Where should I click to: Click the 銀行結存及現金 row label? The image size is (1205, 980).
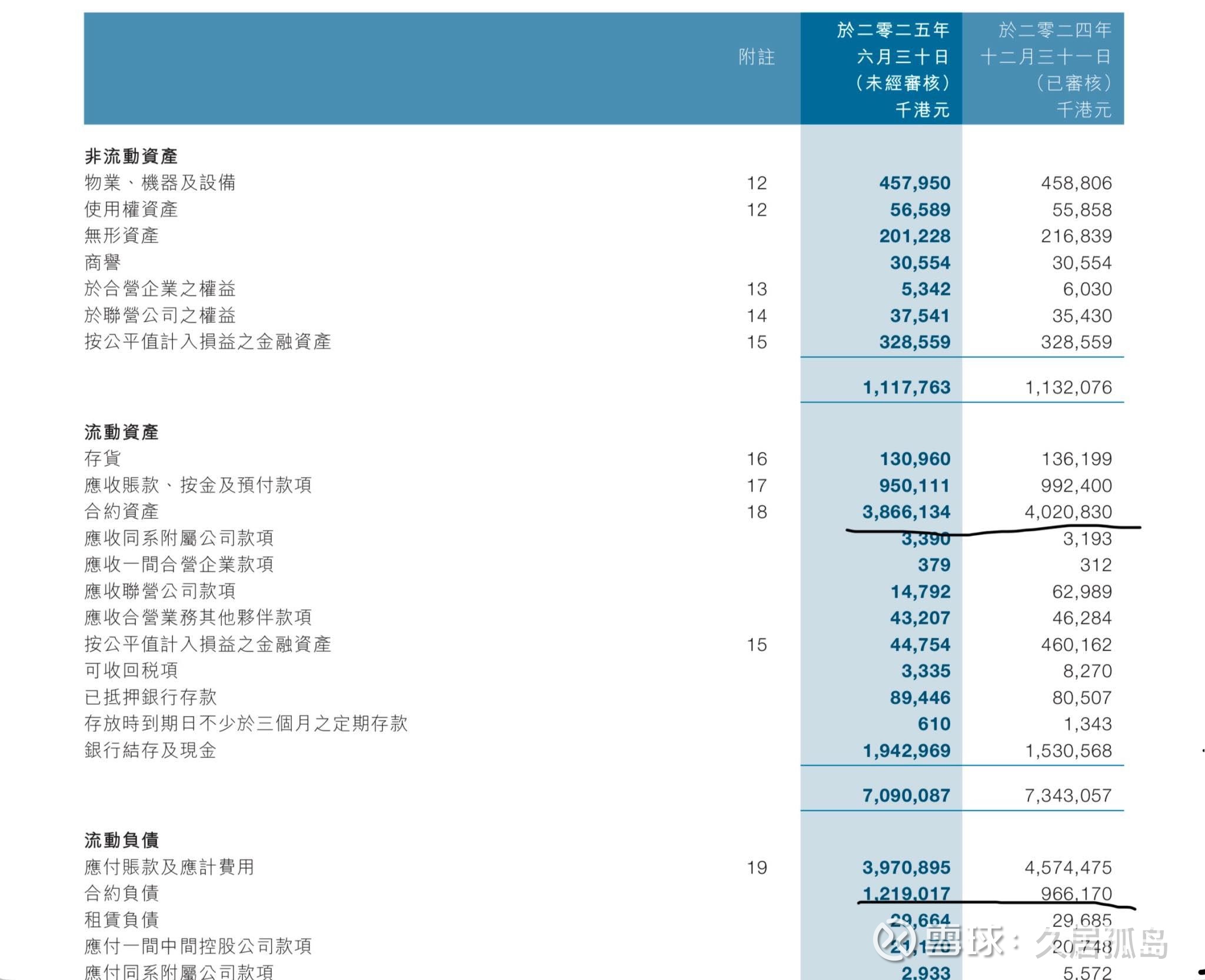click(x=150, y=751)
